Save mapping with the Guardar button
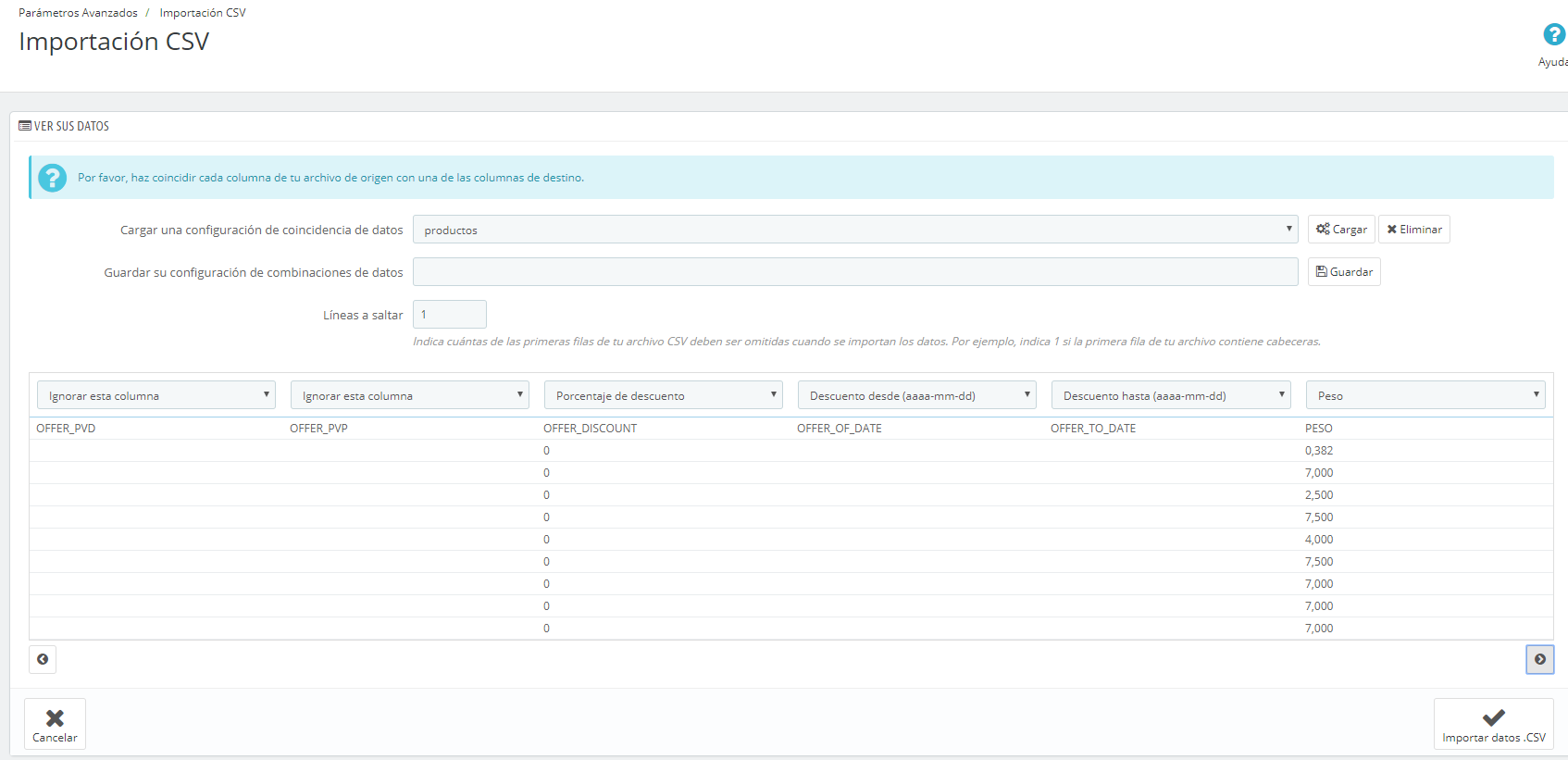1568x760 pixels. (x=1344, y=272)
